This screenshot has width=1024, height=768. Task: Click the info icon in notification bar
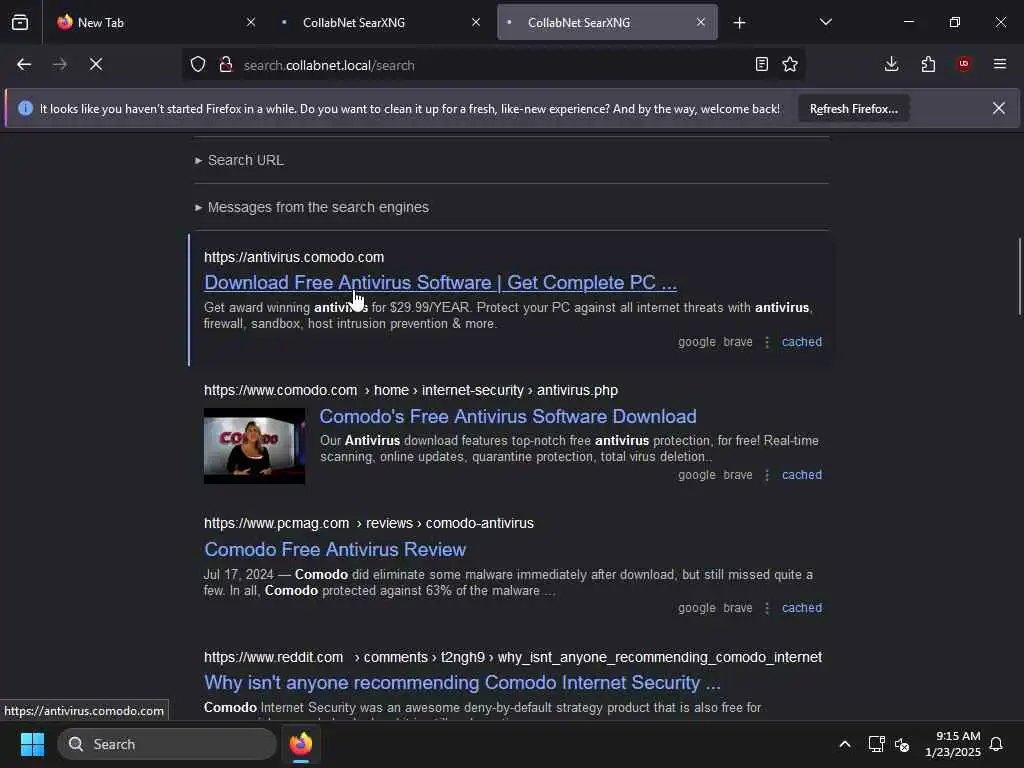pos(25,108)
